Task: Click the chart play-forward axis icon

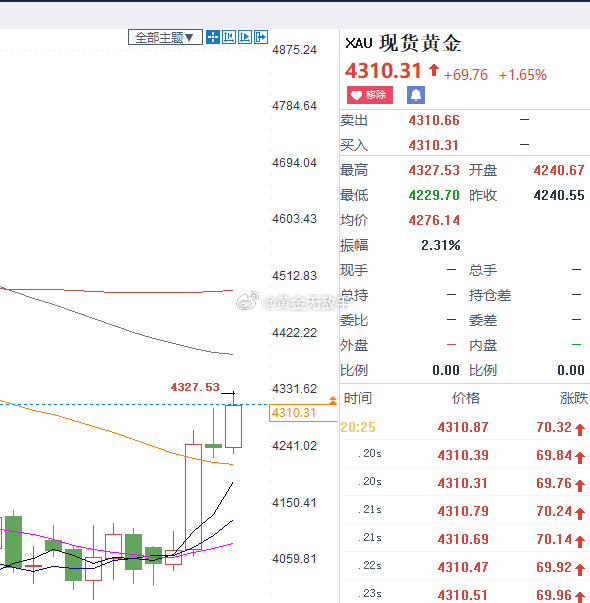Action: [245, 37]
